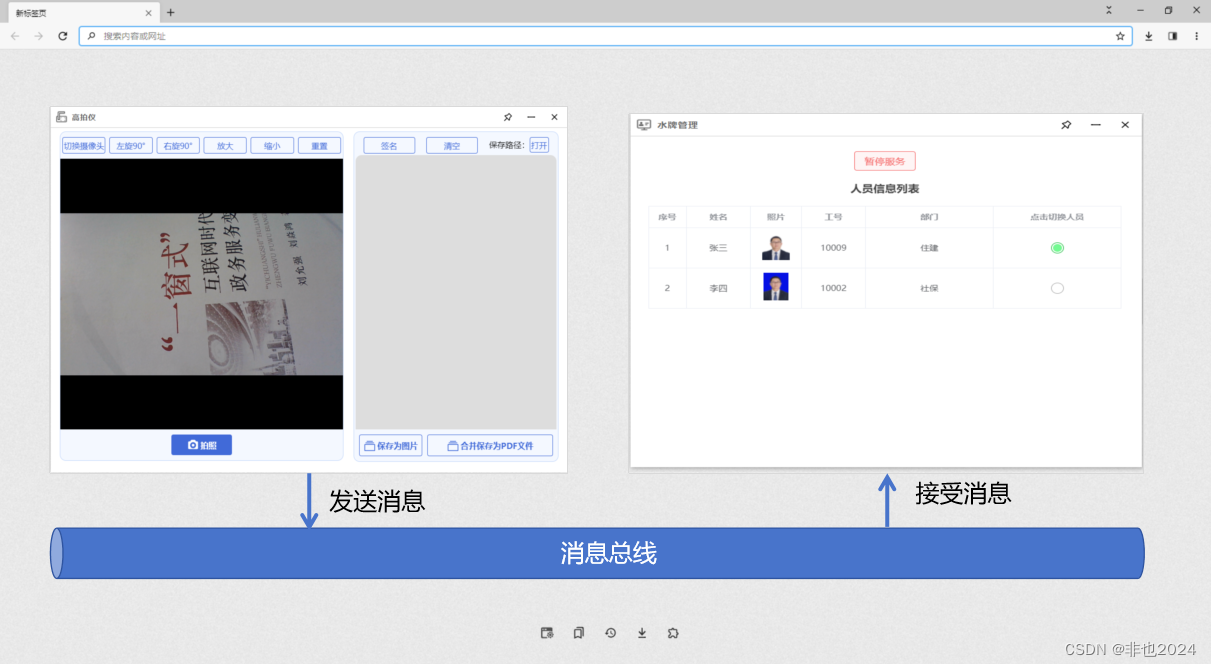Zoom out using the 缩小 button
This screenshot has width=1212, height=666.
tap(272, 146)
